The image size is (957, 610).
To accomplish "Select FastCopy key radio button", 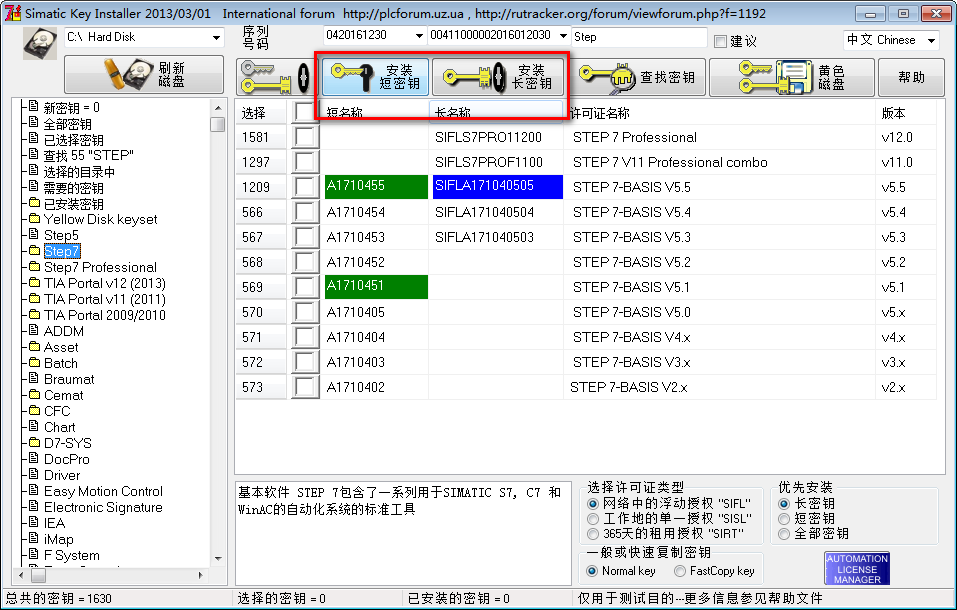I will (x=679, y=571).
